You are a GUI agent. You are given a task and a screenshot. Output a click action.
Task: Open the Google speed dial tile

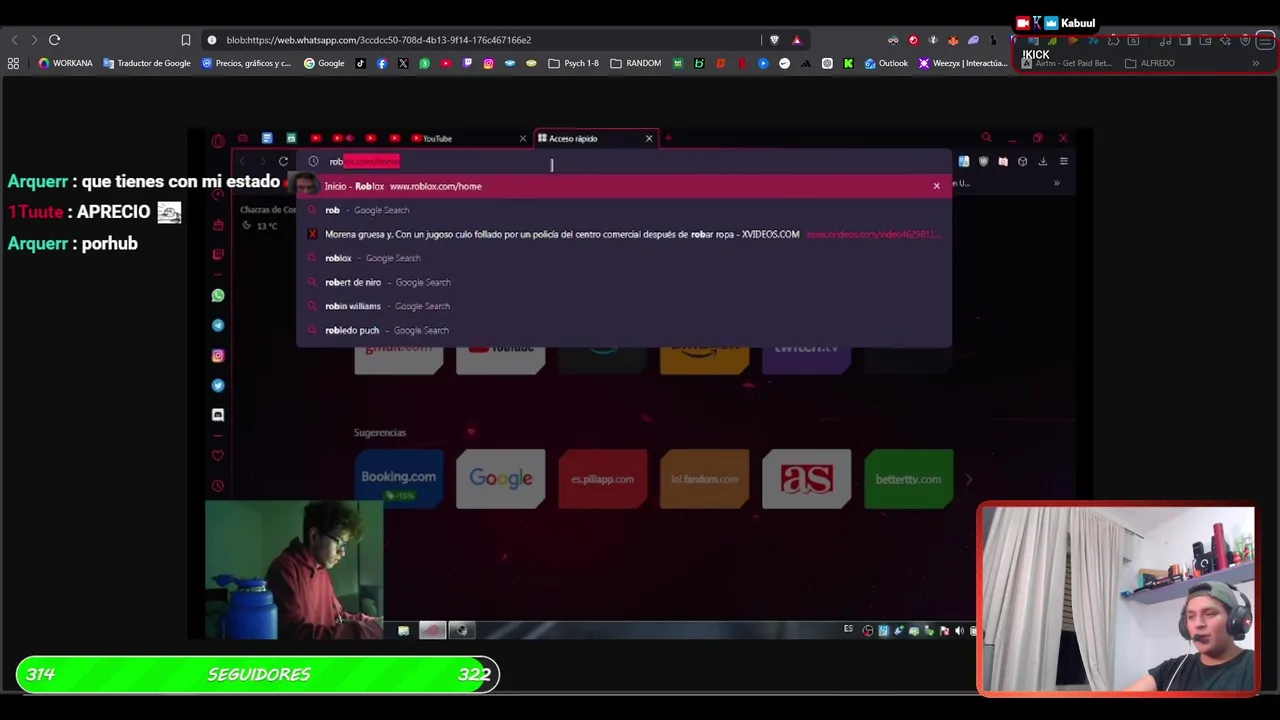pyautogui.click(x=500, y=479)
